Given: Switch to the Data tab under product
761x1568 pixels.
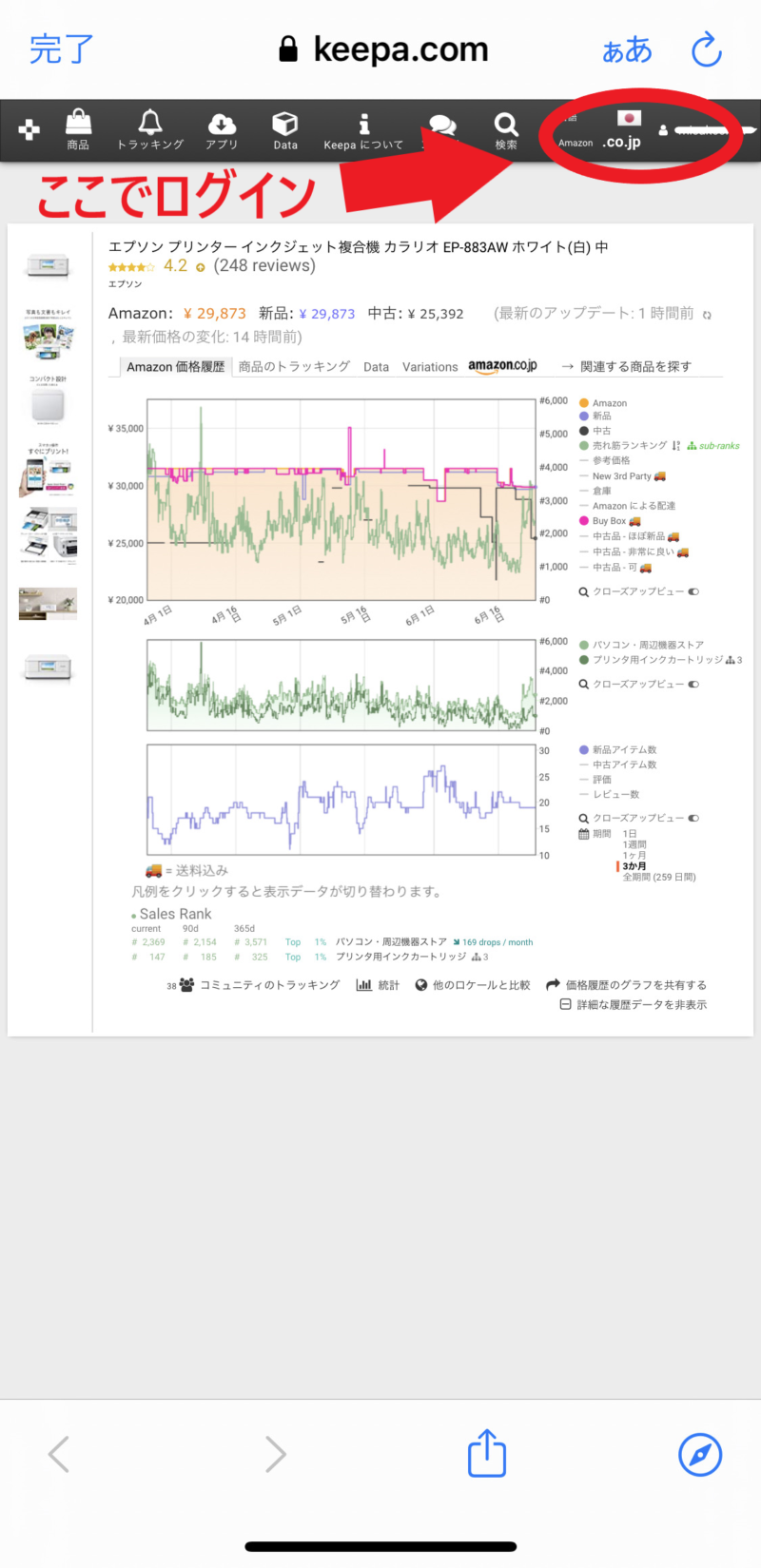Looking at the screenshot, I should [x=376, y=367].
